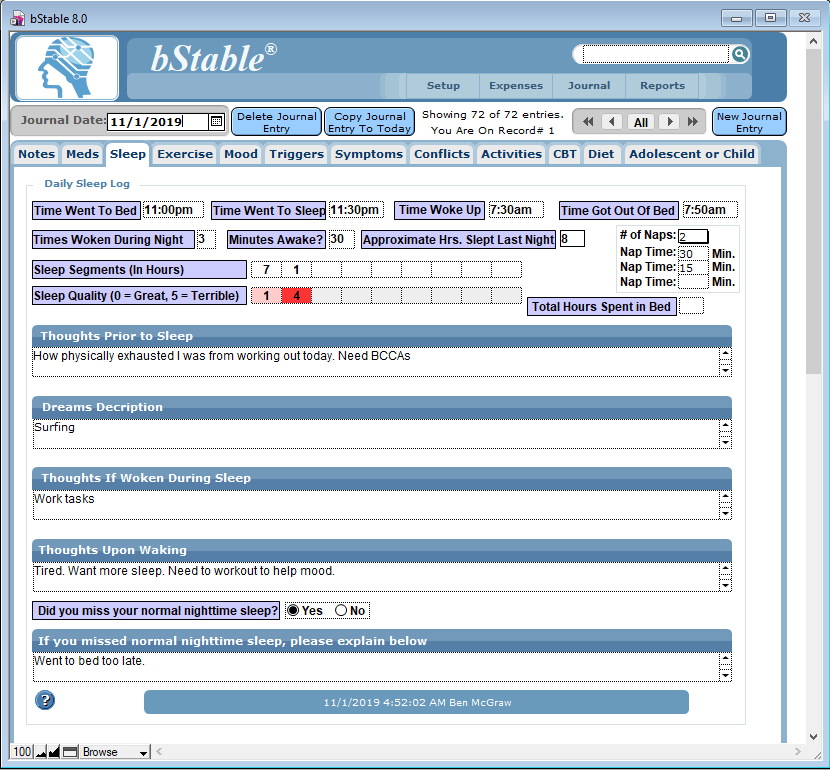Viewport: 830px width, 770px height.
Task: Click Delete Journal Entry button
Action: coord(276,122)
